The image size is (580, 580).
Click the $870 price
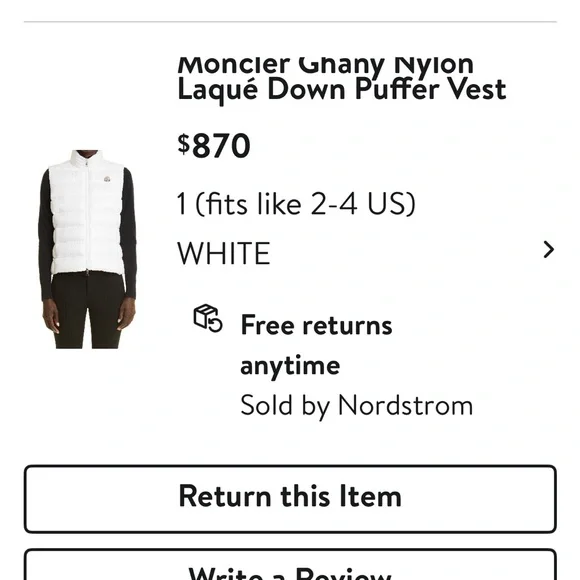pos(214,145)
